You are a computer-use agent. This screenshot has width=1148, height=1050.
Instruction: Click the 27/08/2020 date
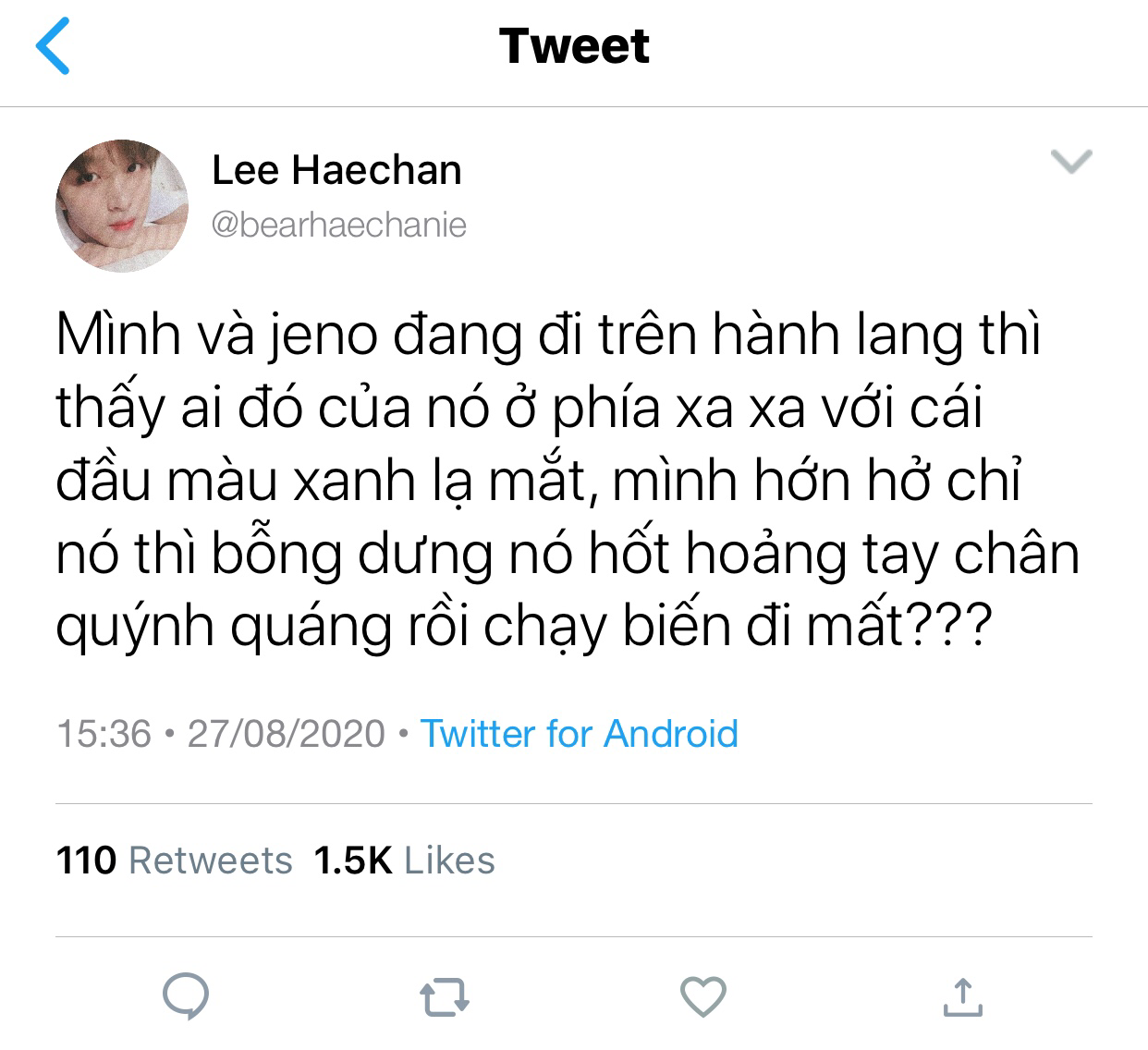[x=287, y=734]
